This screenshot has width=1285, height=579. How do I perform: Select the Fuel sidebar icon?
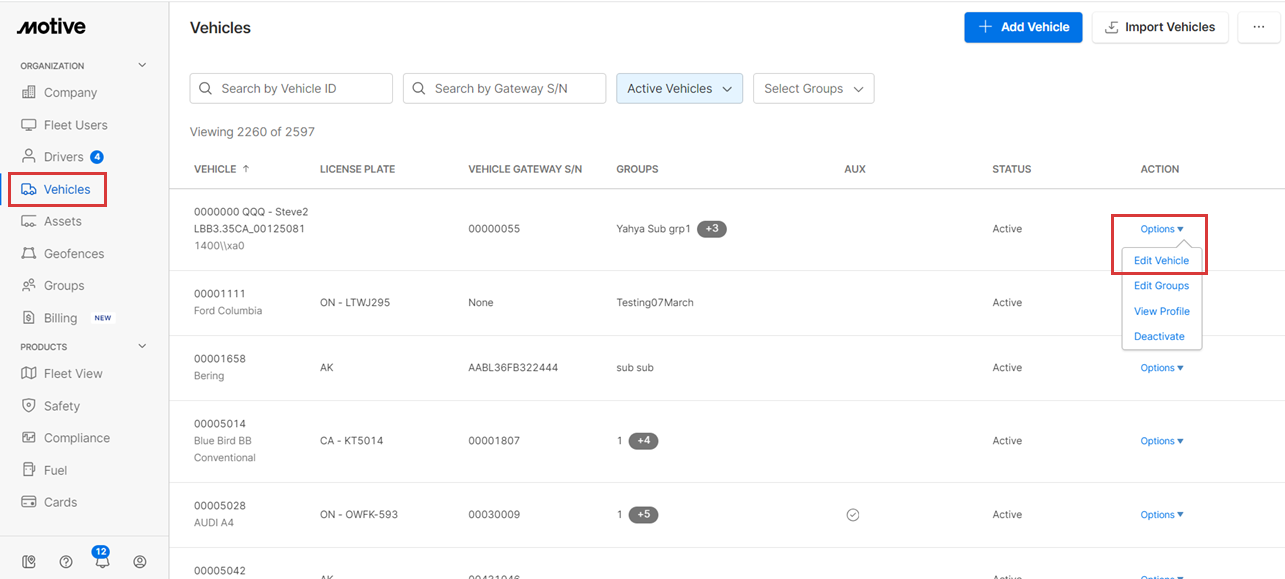pyautogui.click(x=58, y=469)
